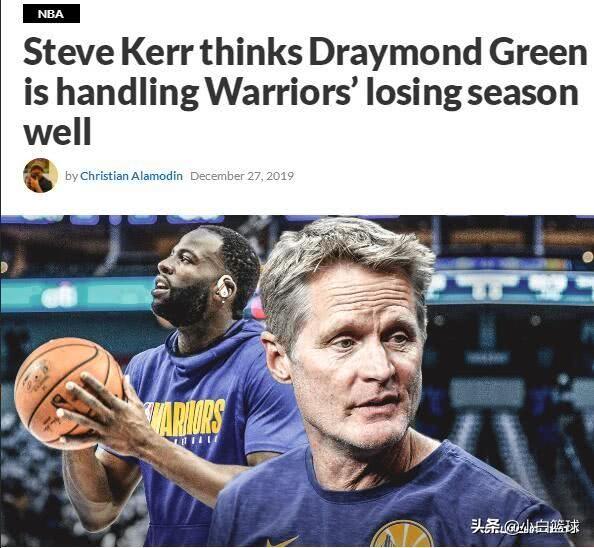Image resolution: width=594 pixels, height=548 pixels.
Task: Click the teal arena banner in background
Action: click(x=76, y=294)
